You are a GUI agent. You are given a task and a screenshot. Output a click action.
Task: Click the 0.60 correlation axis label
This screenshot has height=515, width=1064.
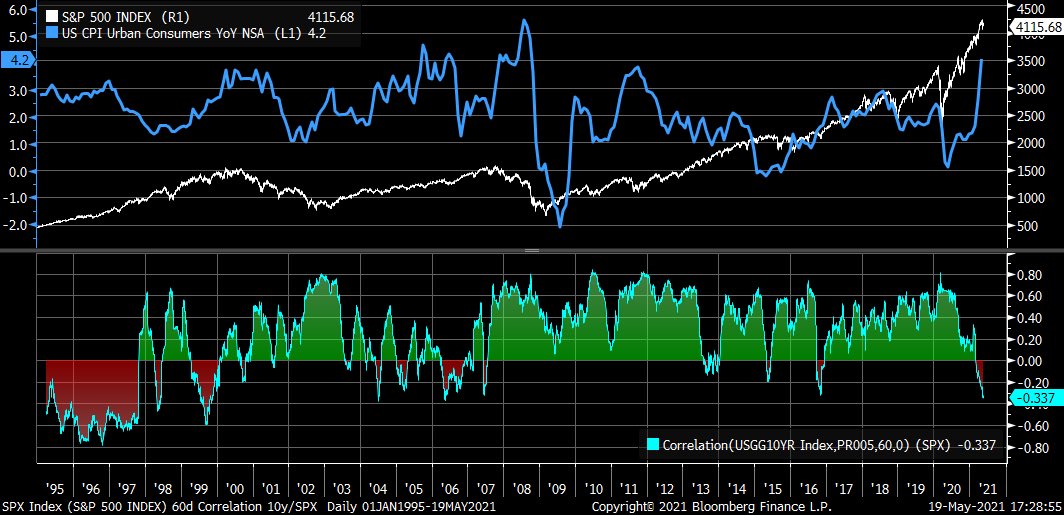click(1031, 296)
